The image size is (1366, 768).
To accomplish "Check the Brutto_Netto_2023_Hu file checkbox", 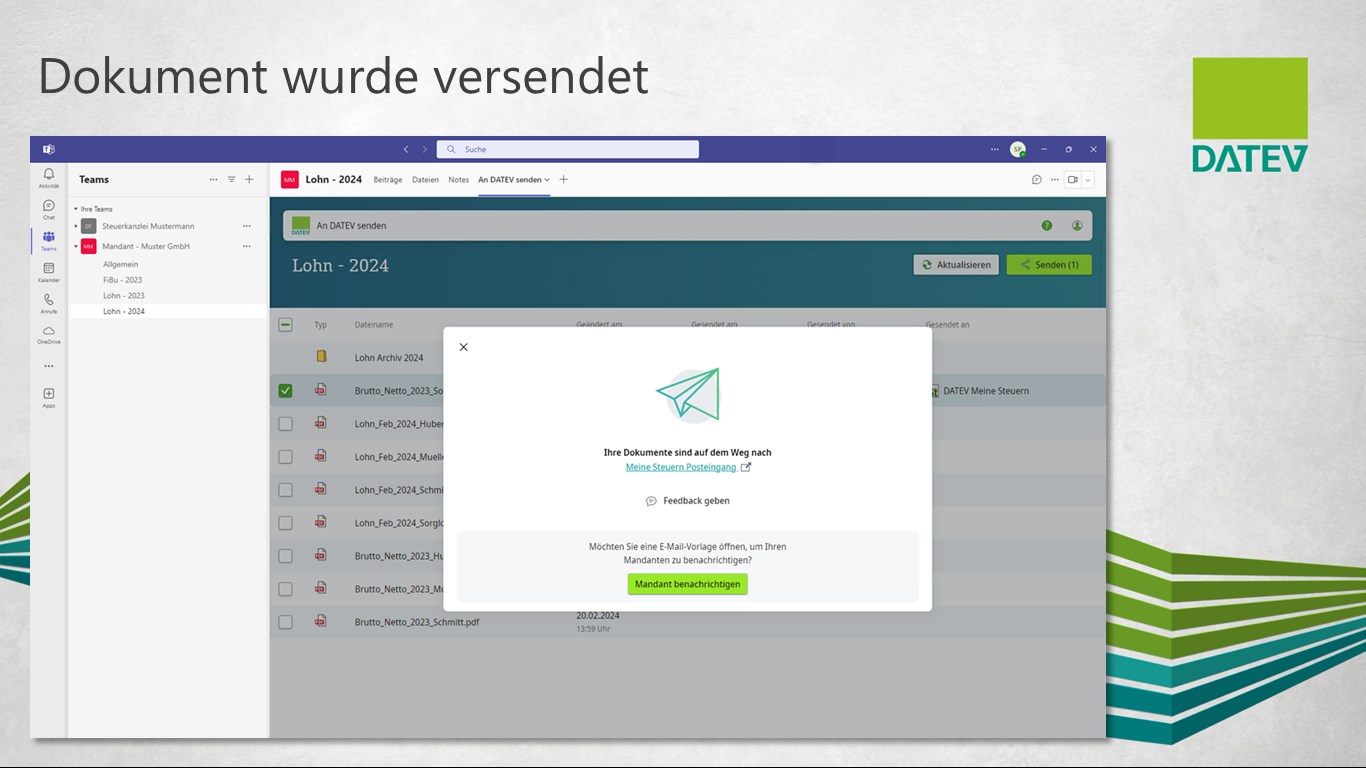I will pyautogui.click(x=285, y=555).
